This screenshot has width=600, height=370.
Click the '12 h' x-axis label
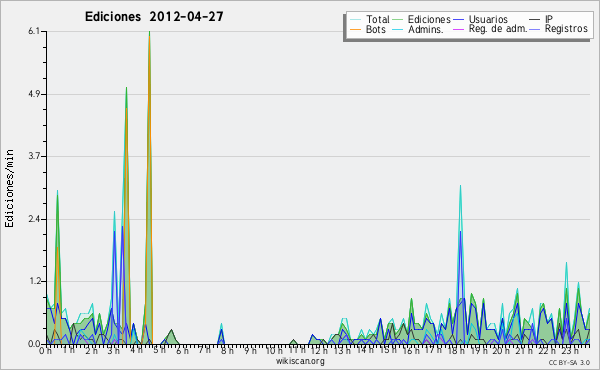319,351
